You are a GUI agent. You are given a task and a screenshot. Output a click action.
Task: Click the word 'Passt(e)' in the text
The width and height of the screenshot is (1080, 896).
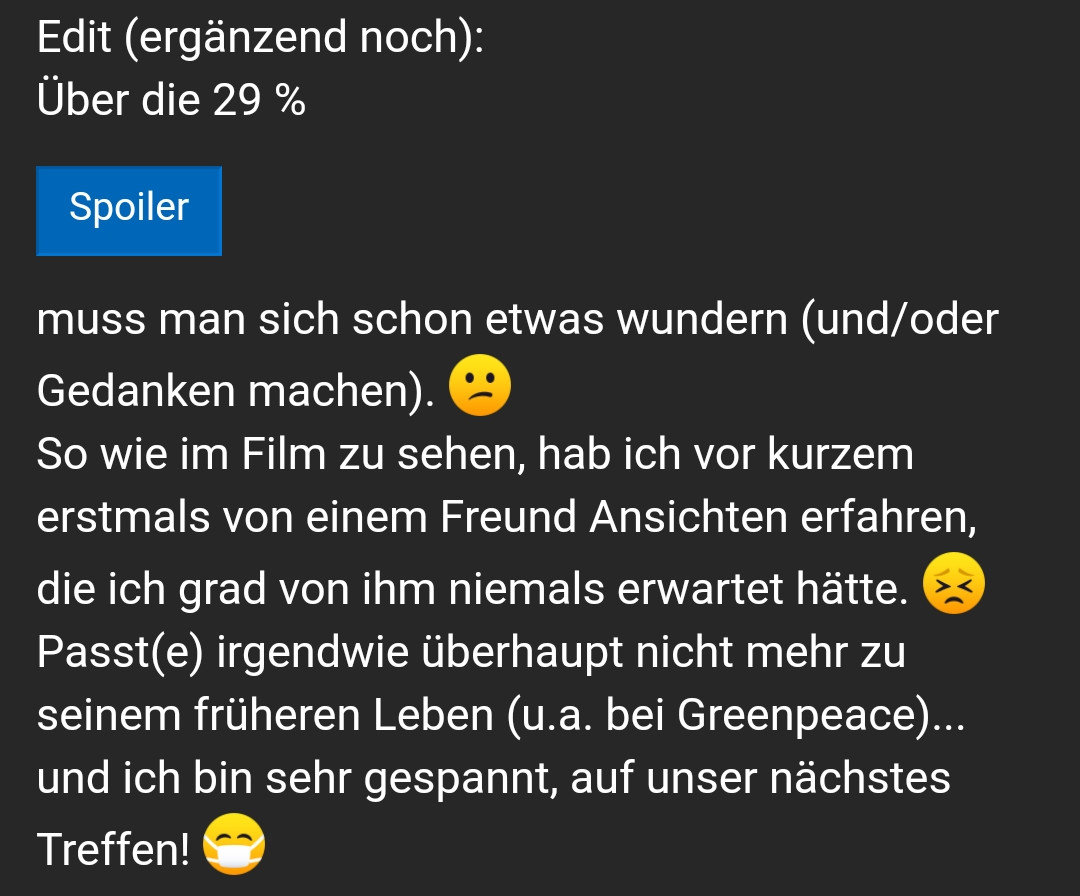[120, 652]
